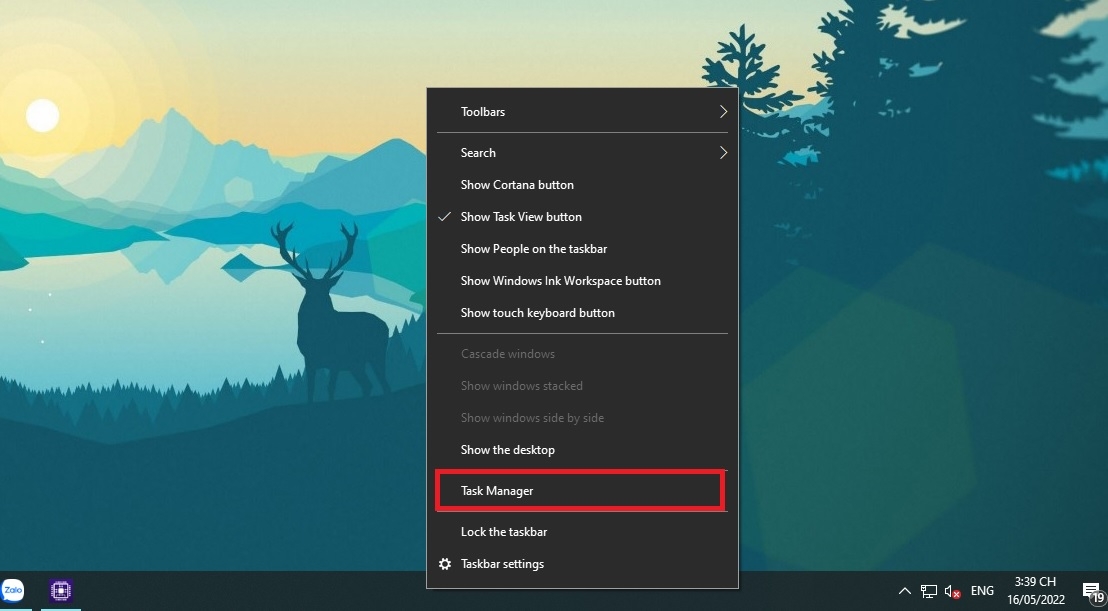1108x611 pixels.
Task: Show hidden system tray icons
Action: pyautogui.click(x=904, y=591)
